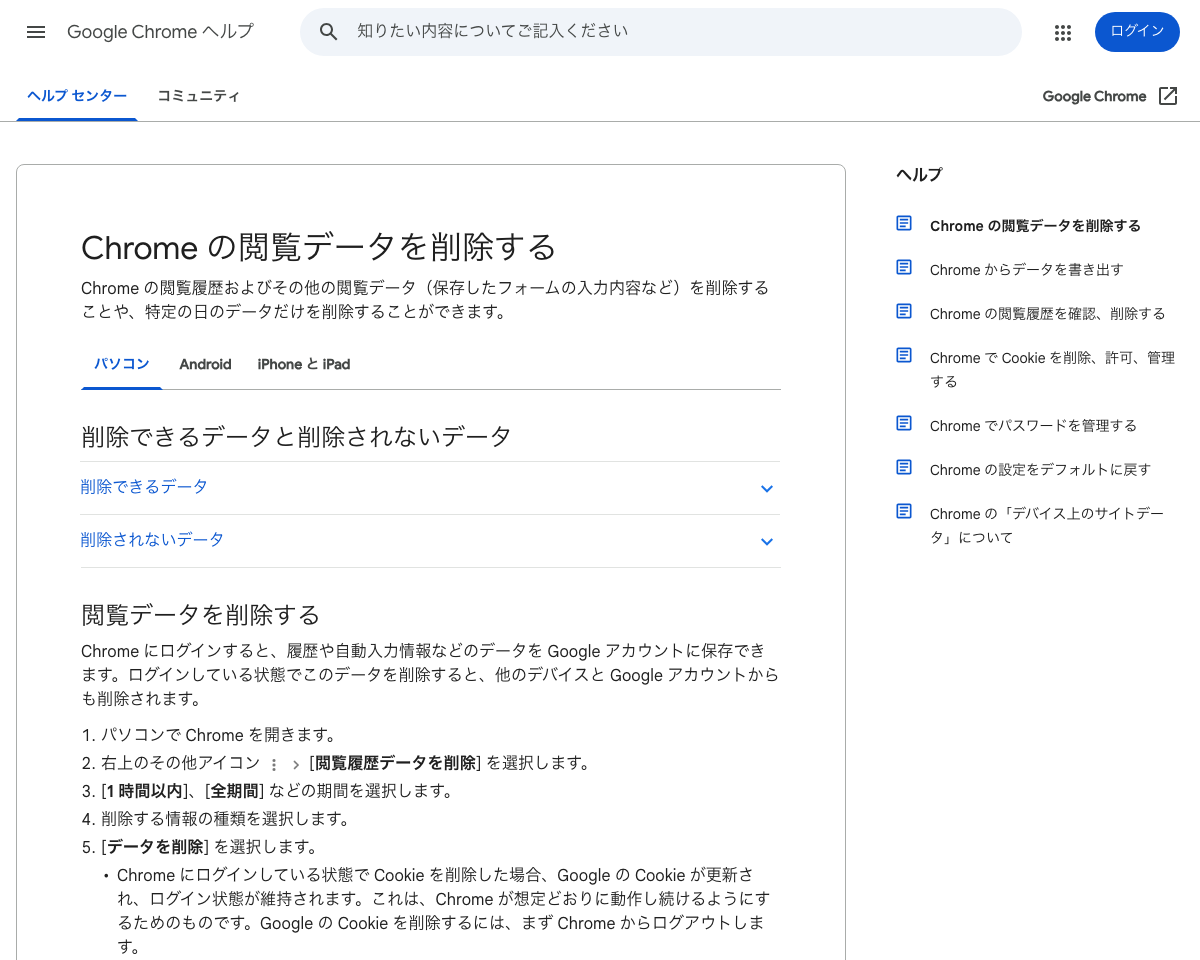Open the current Chrome の閲覧データを削除する sidebar link
The image size is (1200, 960).
(x=1035, y=226)
